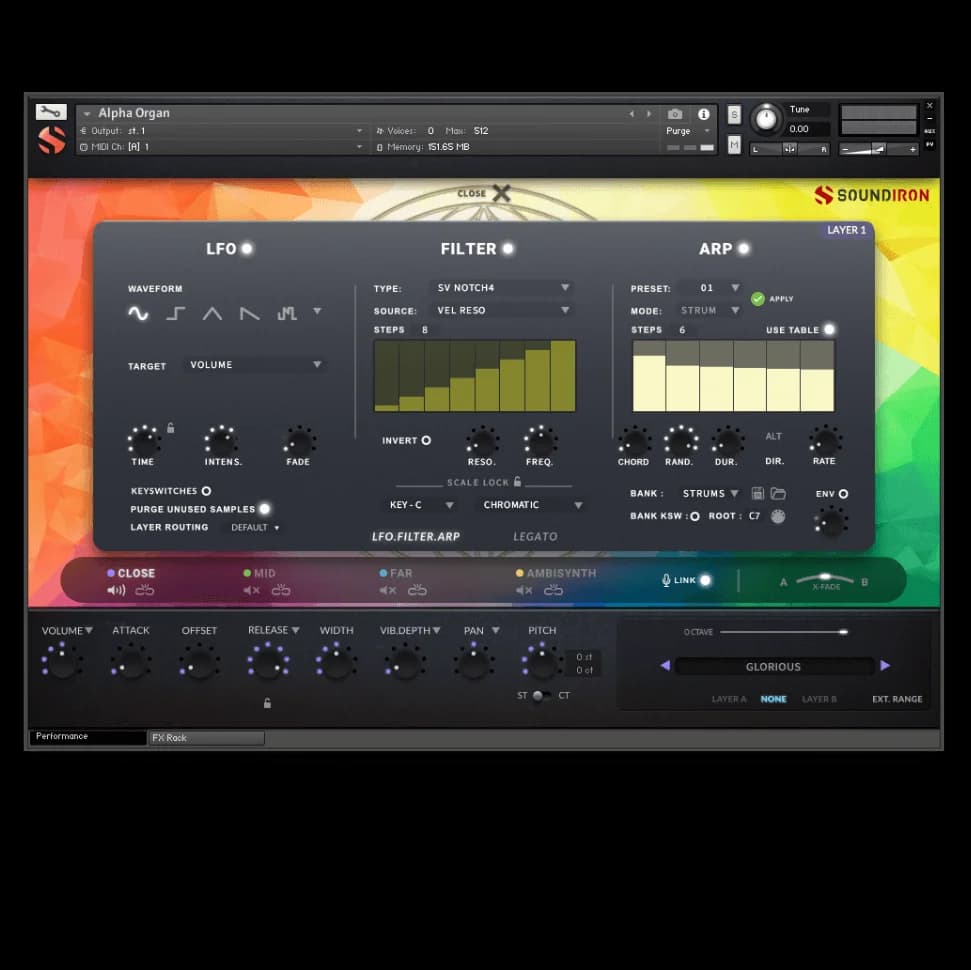971x970 pixels.
Task: Select the sine wave LFO waveform
Action: [138, 314]
